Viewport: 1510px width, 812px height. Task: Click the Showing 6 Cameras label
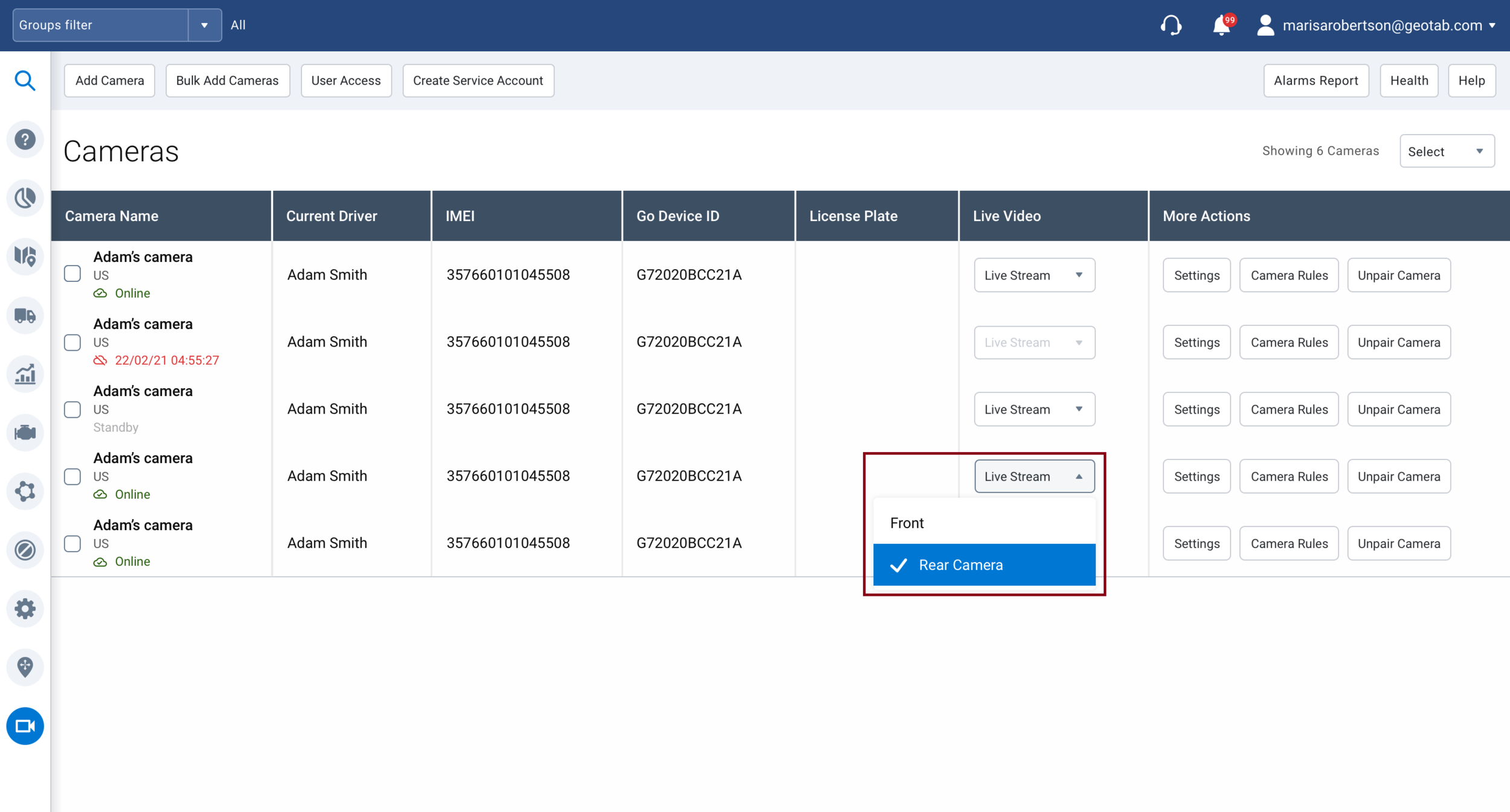[1320, 151]
